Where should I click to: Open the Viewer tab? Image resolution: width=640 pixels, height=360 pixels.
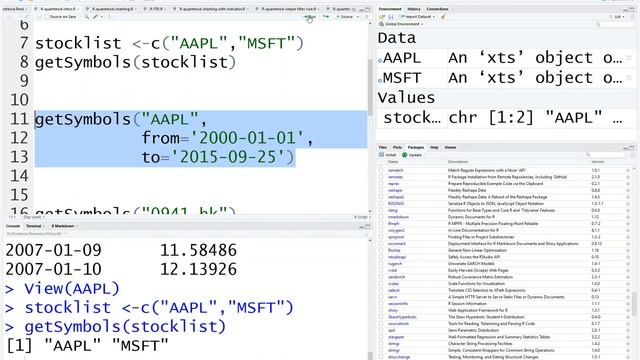click(450, 147)
